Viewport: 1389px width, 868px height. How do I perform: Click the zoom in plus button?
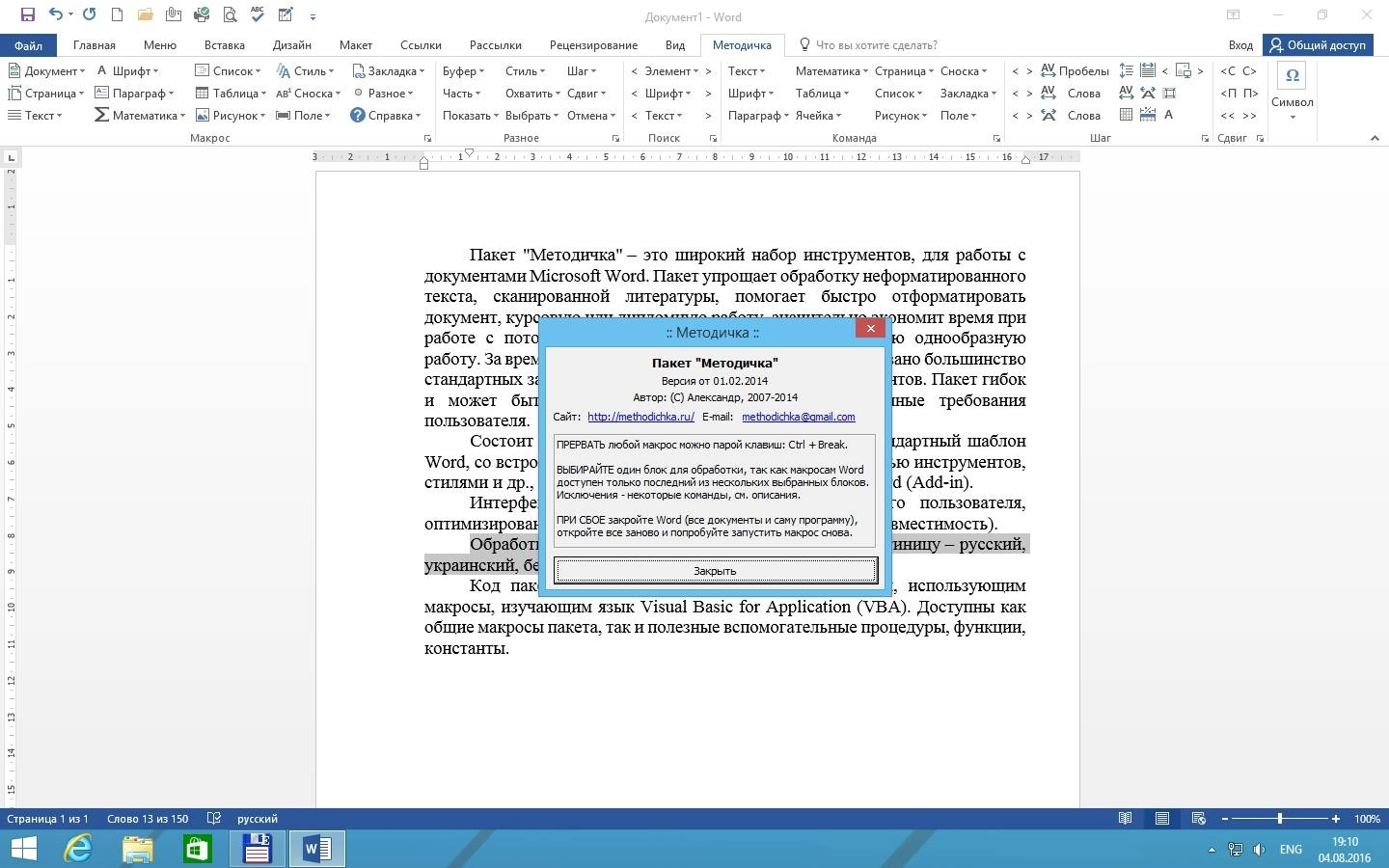coord(1336,818)
